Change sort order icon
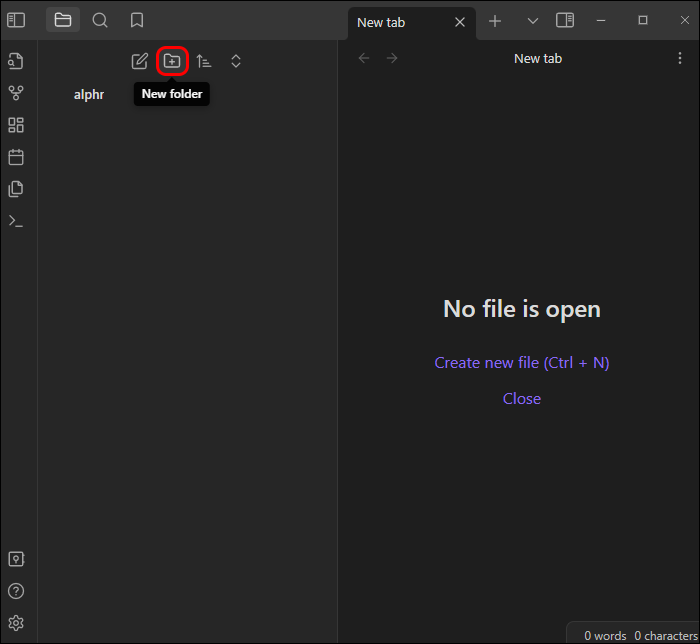The image size is (700, 644). tap(204, 61)
